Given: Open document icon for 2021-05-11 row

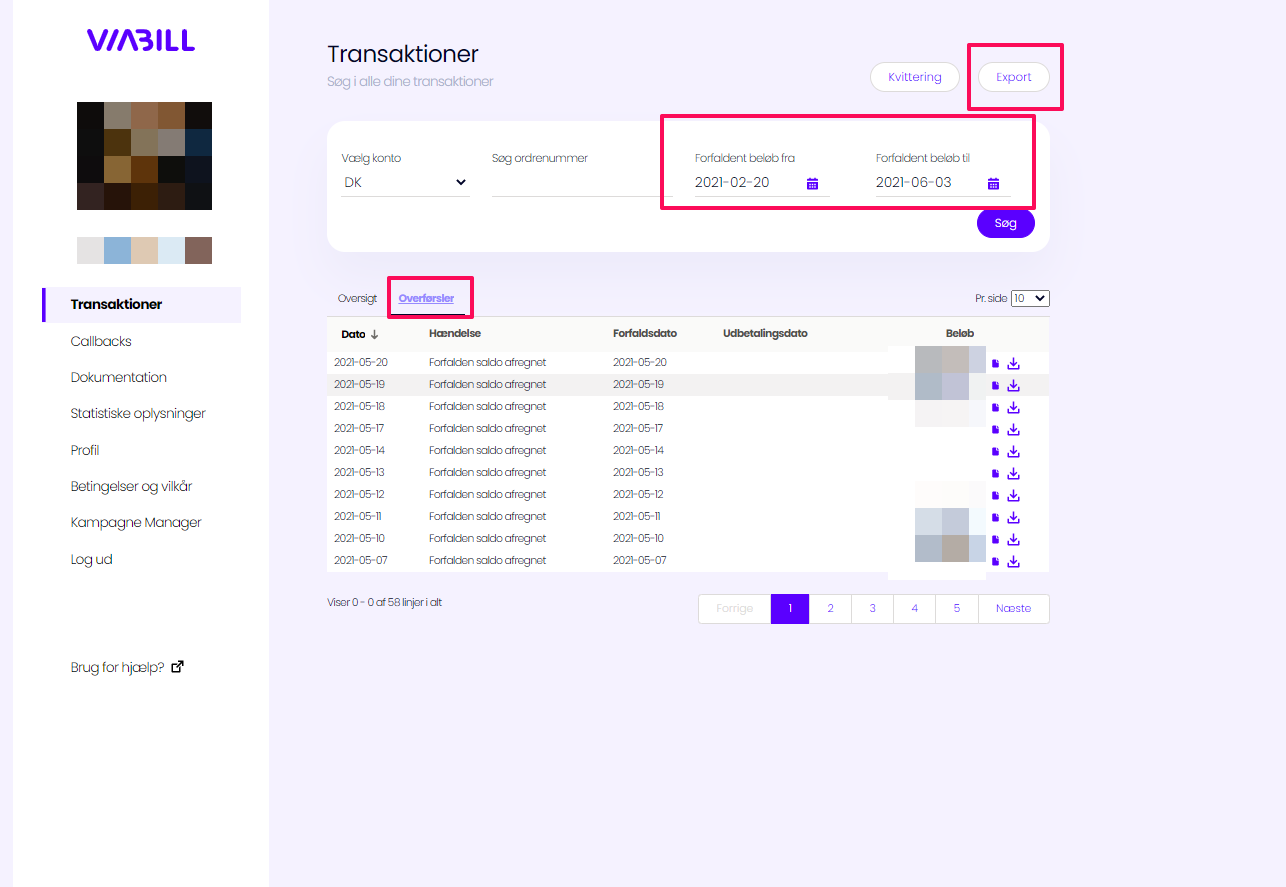Looking at the screenshot, I should 995,517.
